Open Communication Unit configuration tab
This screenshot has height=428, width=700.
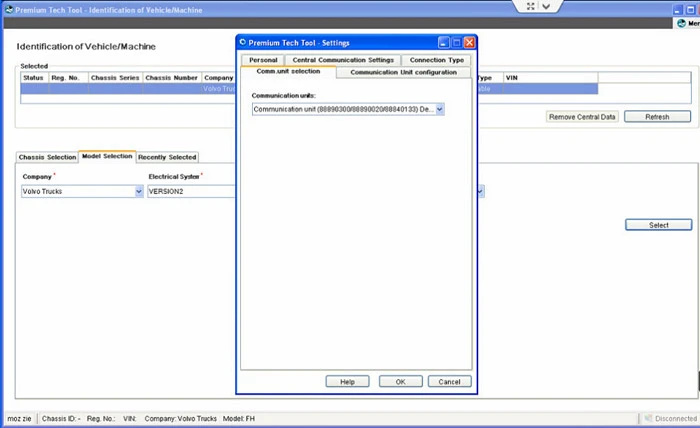point(403,72)
